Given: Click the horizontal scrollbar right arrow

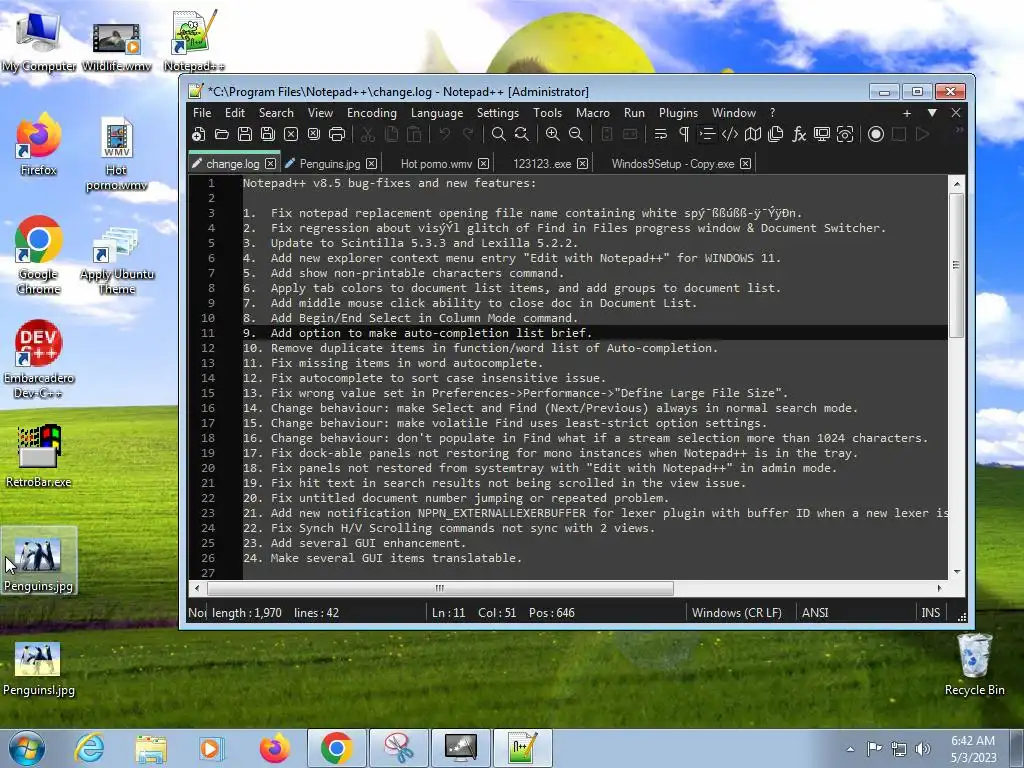Looking at the screenshot, I should pos(939,588).
